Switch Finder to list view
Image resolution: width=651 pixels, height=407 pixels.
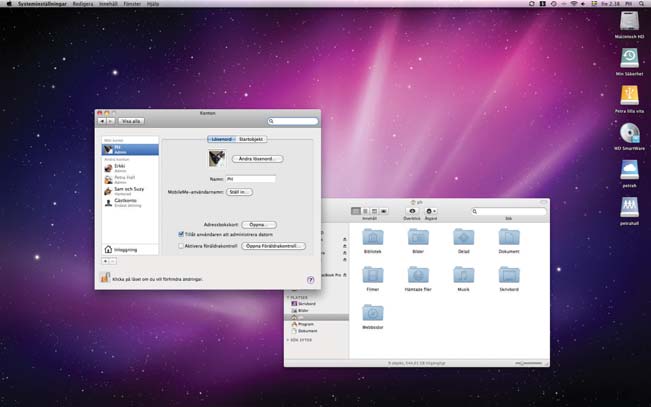tap(365, 211)
